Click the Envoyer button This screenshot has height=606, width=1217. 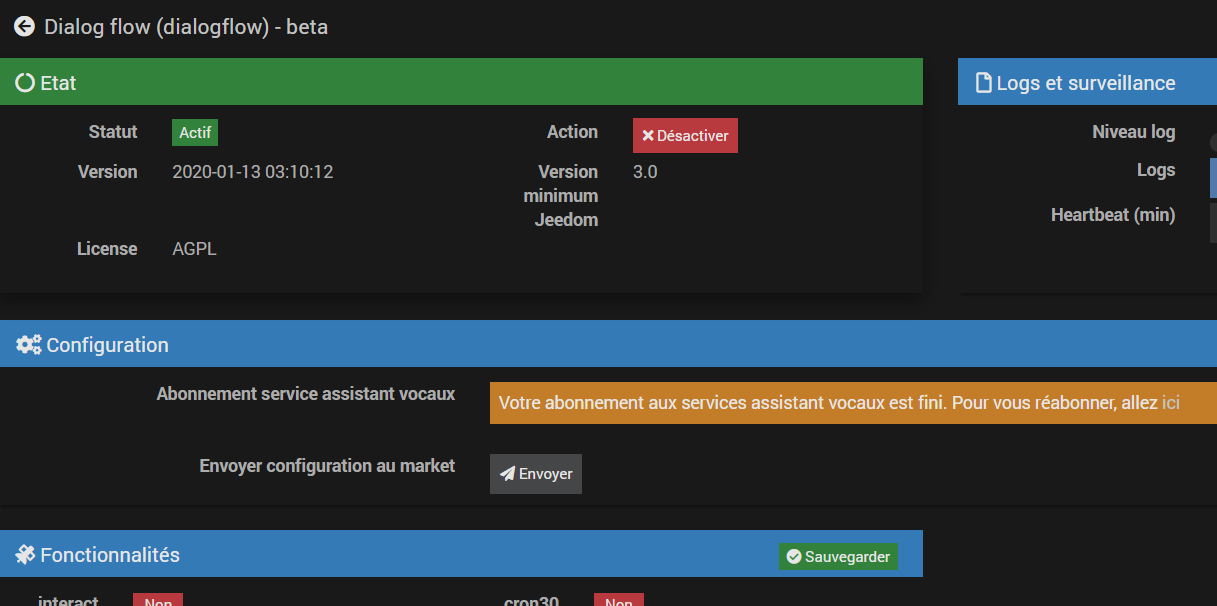(x=536, y=474)
